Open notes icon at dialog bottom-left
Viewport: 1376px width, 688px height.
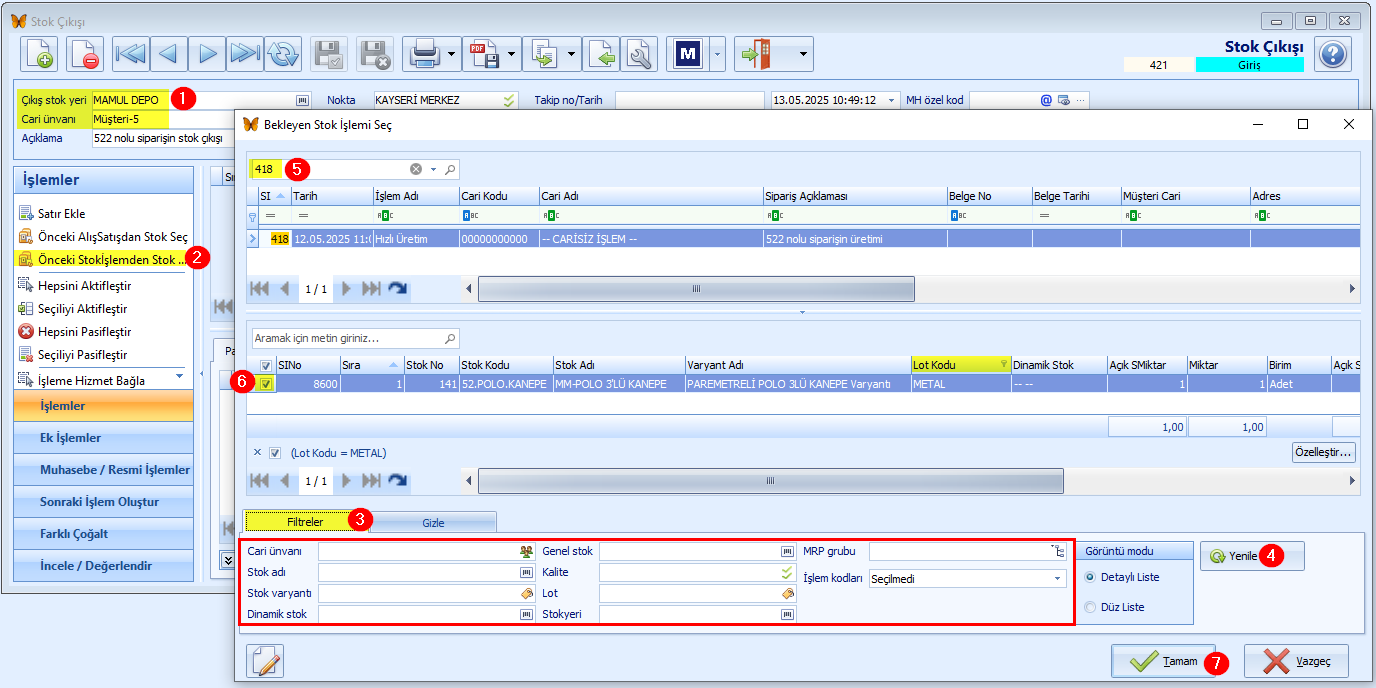[265, 661]
